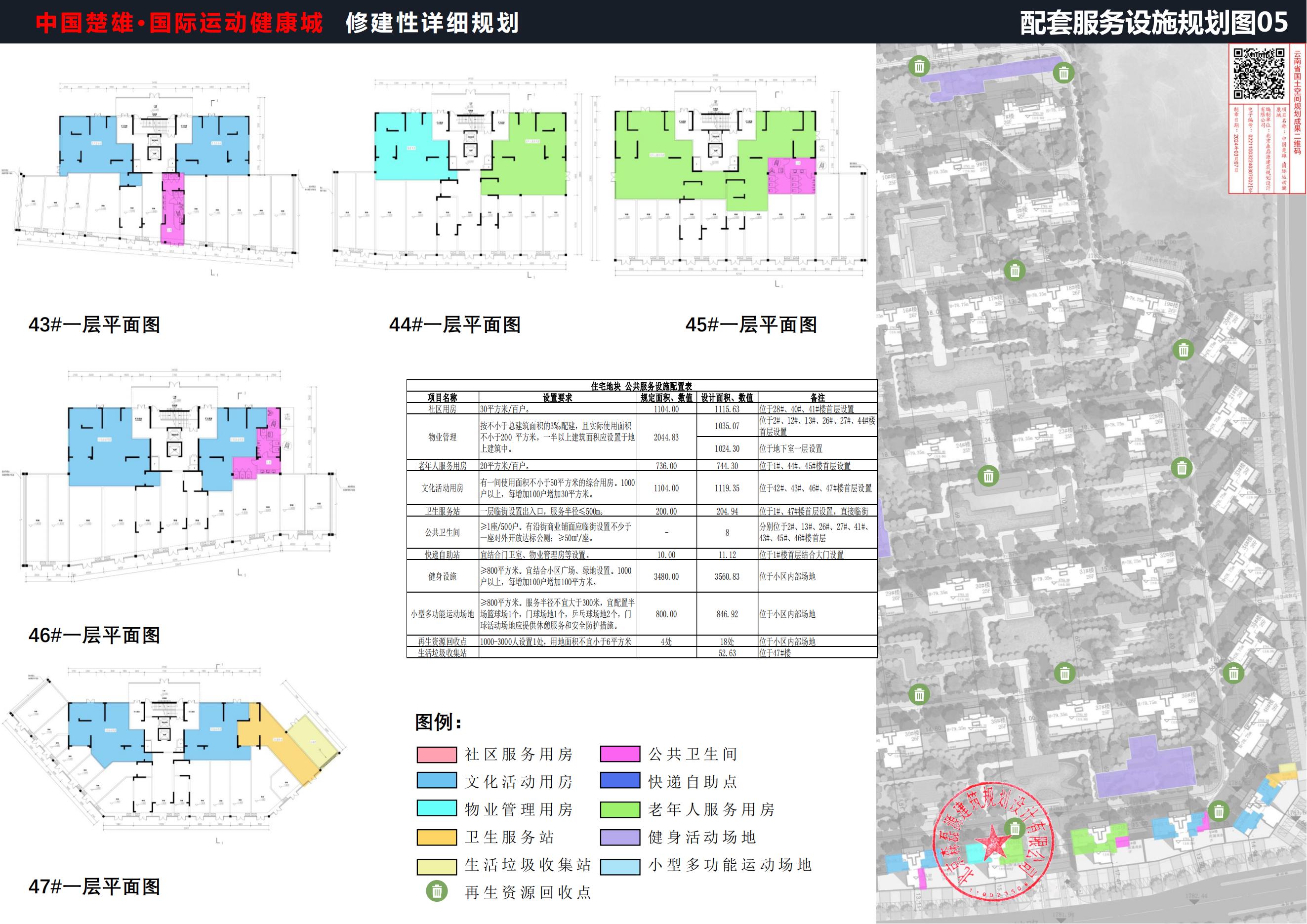Click the 设置要求 column header
The image size is (1307, 924).
(x=557, y=398)
